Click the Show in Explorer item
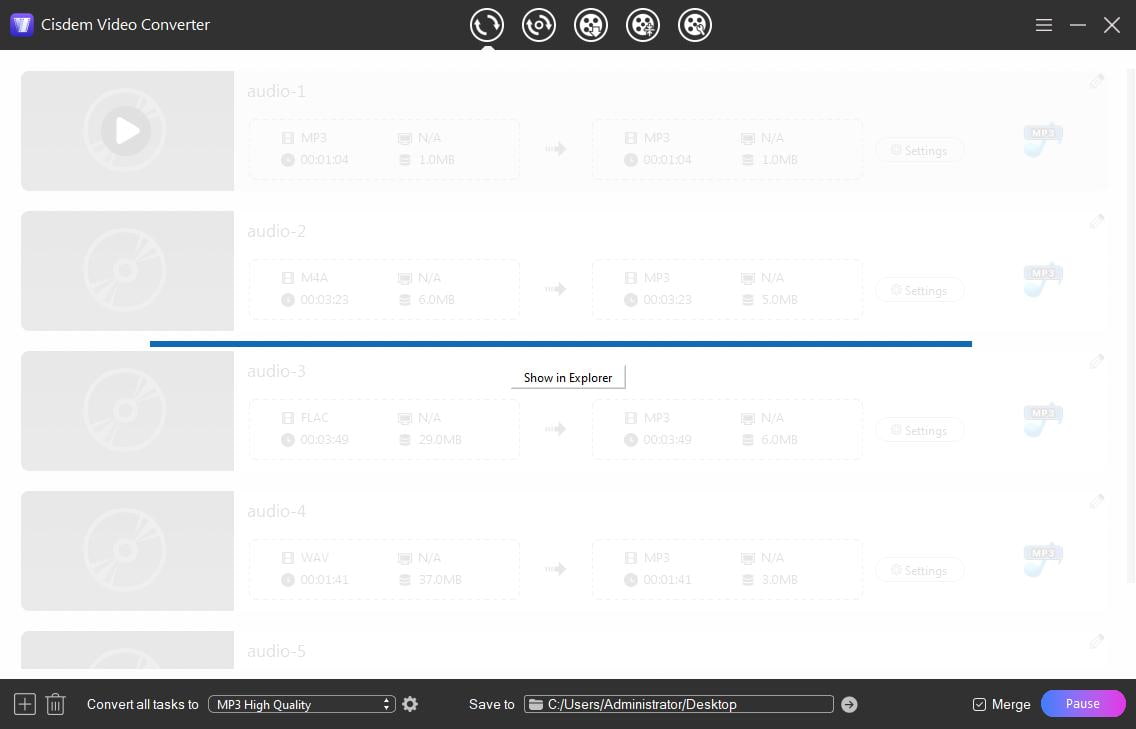 coord(568,377)
